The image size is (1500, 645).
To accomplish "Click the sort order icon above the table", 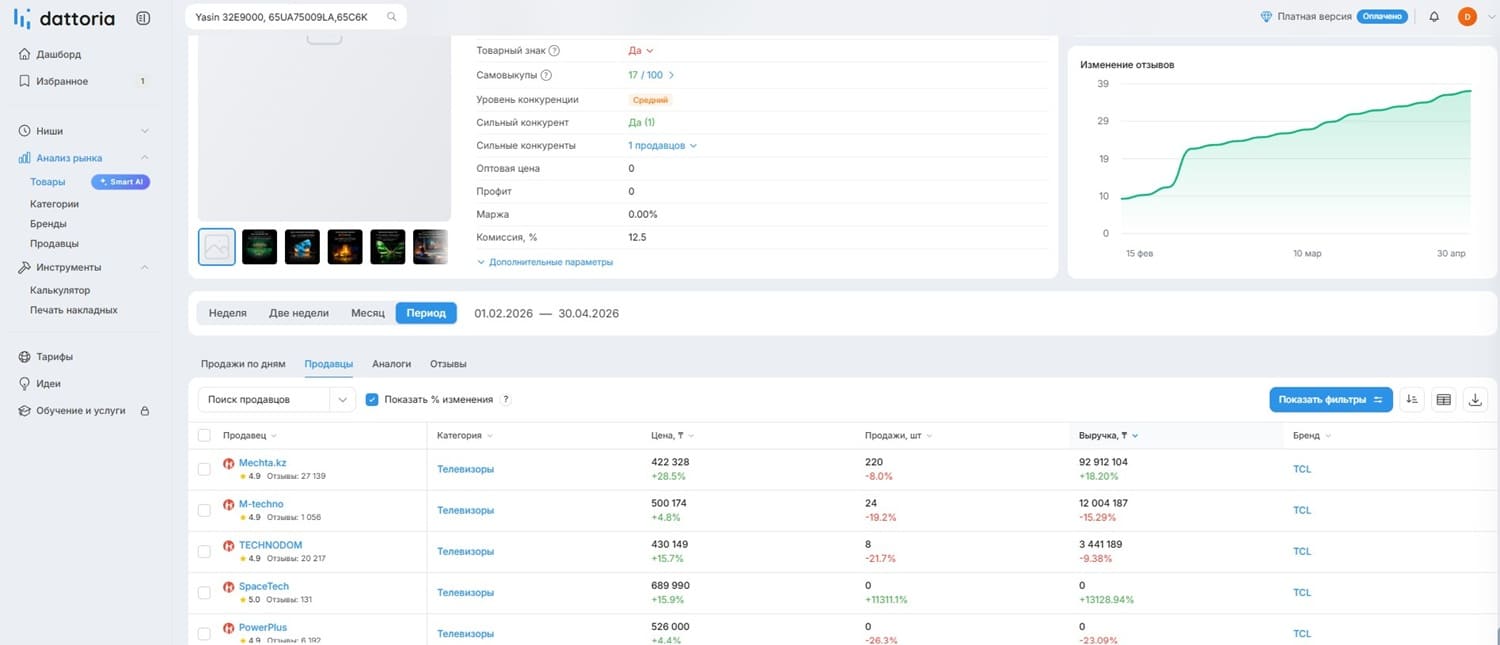I will pyautogui.click(x=1412, y=400).
